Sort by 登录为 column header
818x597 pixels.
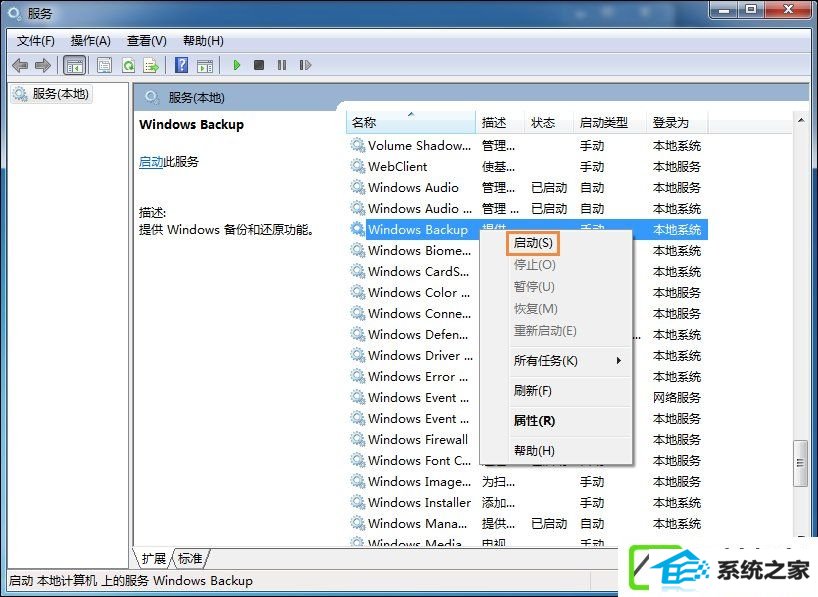pos(677,123)
